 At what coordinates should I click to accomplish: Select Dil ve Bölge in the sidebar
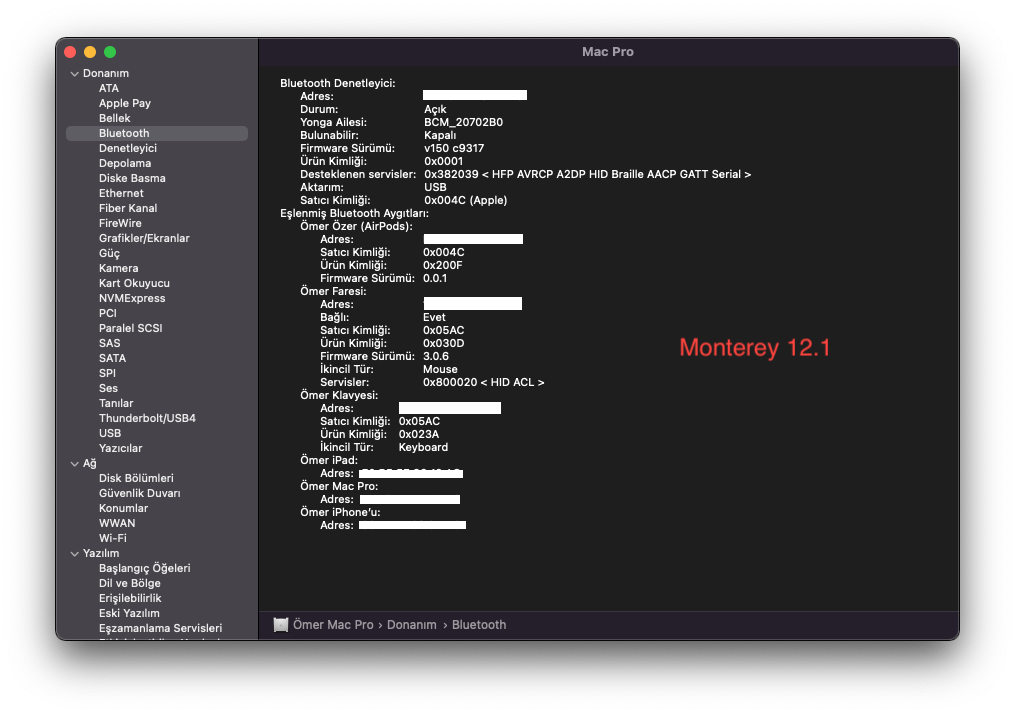tap(129, 583)
